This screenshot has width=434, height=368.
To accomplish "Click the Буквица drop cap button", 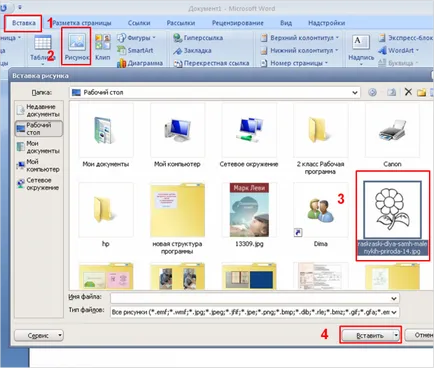I will tap(398, 63).
